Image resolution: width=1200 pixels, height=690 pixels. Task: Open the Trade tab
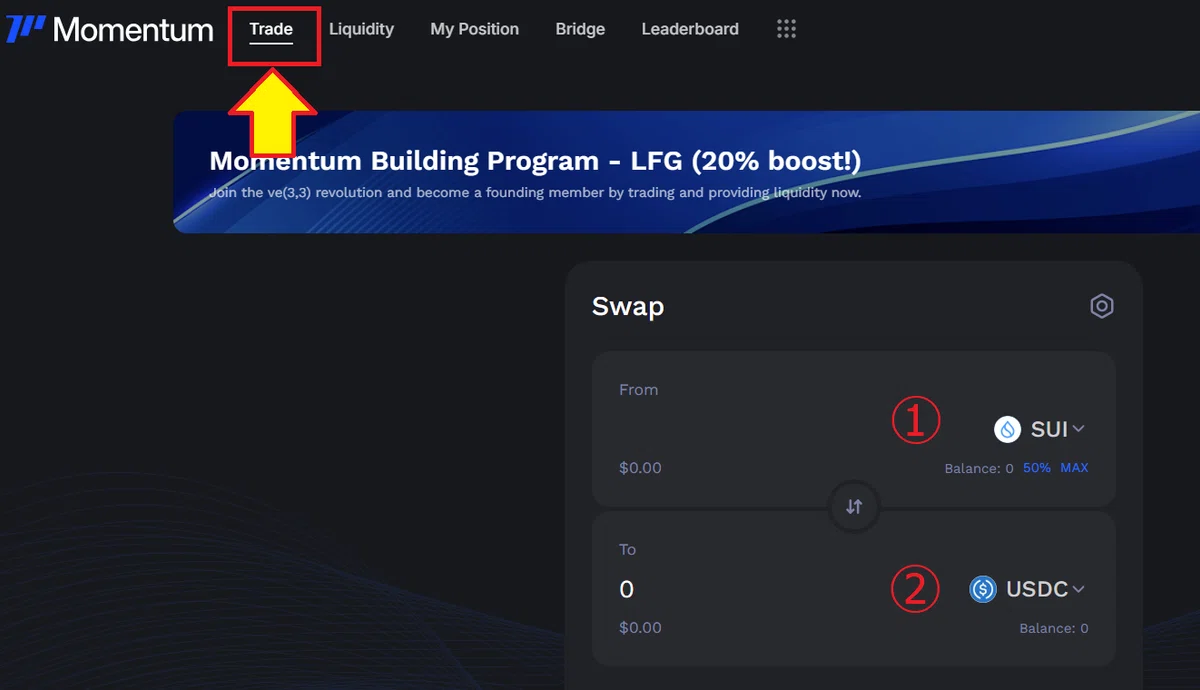pyautogui.click(x=271, y=29)
